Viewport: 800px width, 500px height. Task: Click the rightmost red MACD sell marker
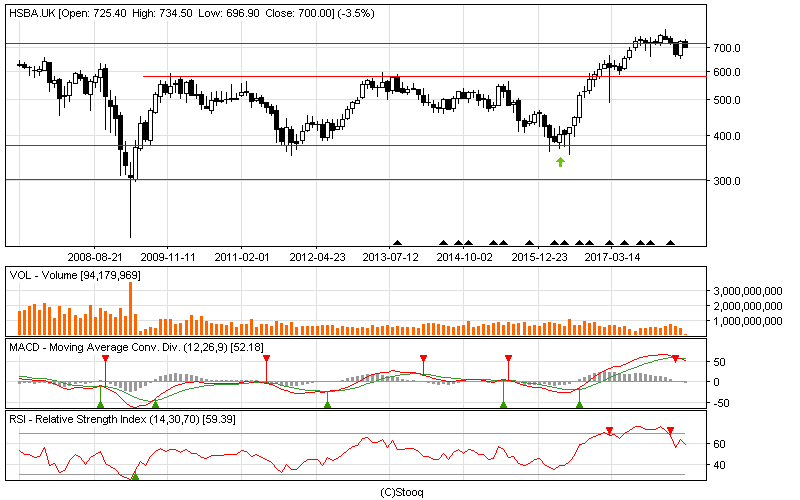point(675,359)
